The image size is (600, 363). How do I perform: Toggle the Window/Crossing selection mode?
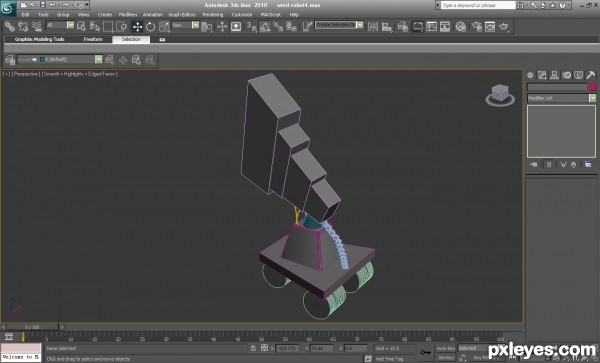[x=121, y=26]
